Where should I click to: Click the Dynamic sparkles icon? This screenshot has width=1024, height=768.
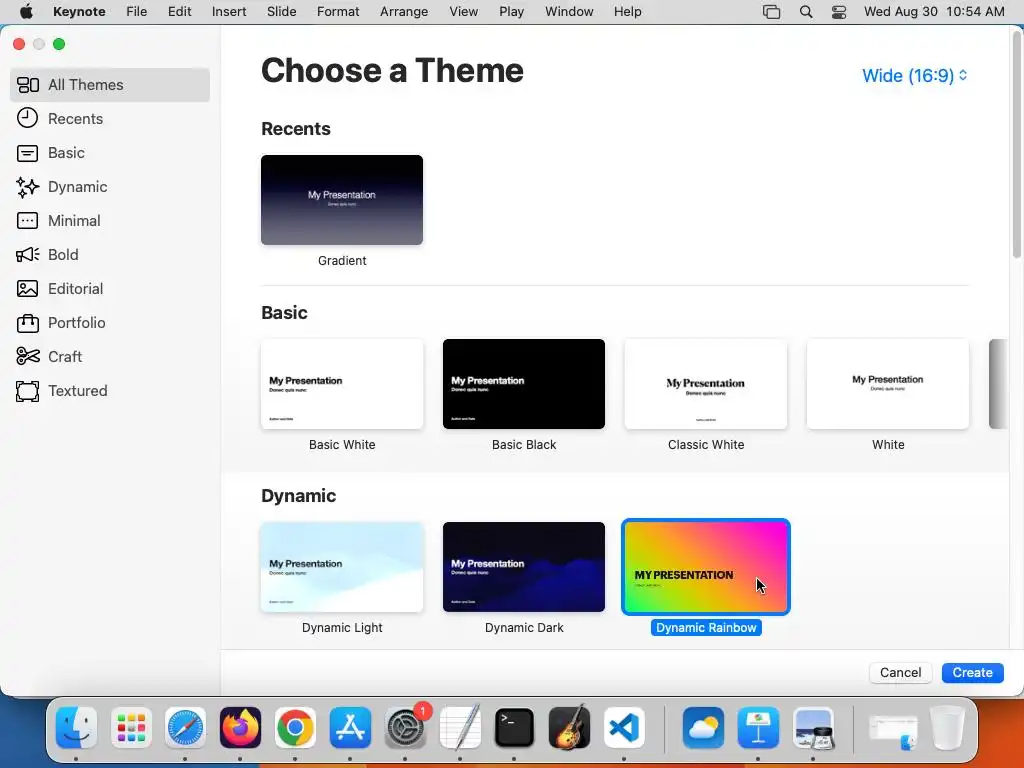[x=27, y=187]
